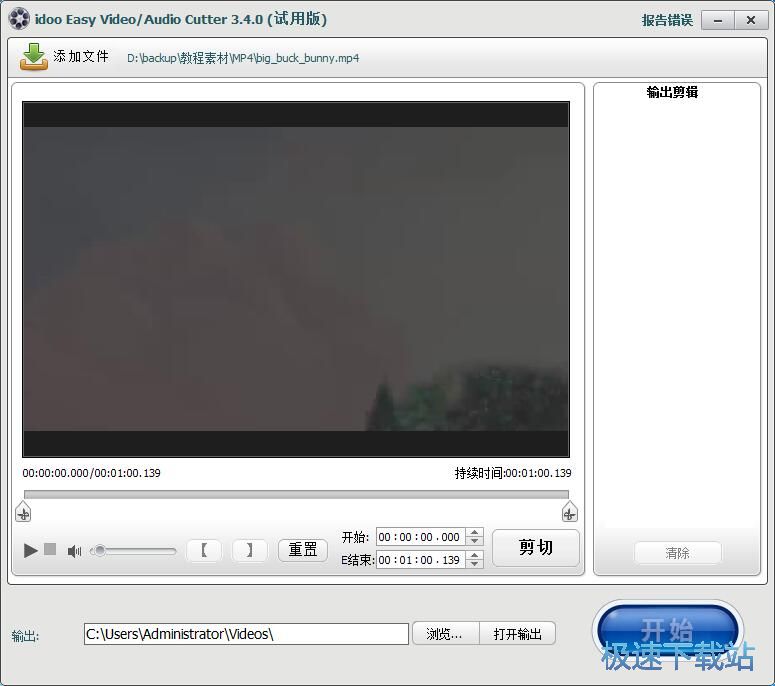
Task: Close the idoo Cutter window
Action: coord(750,20)
